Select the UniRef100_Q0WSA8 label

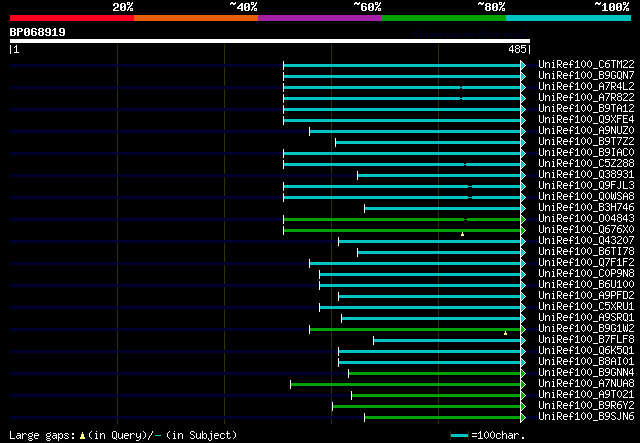click(586, 196)
